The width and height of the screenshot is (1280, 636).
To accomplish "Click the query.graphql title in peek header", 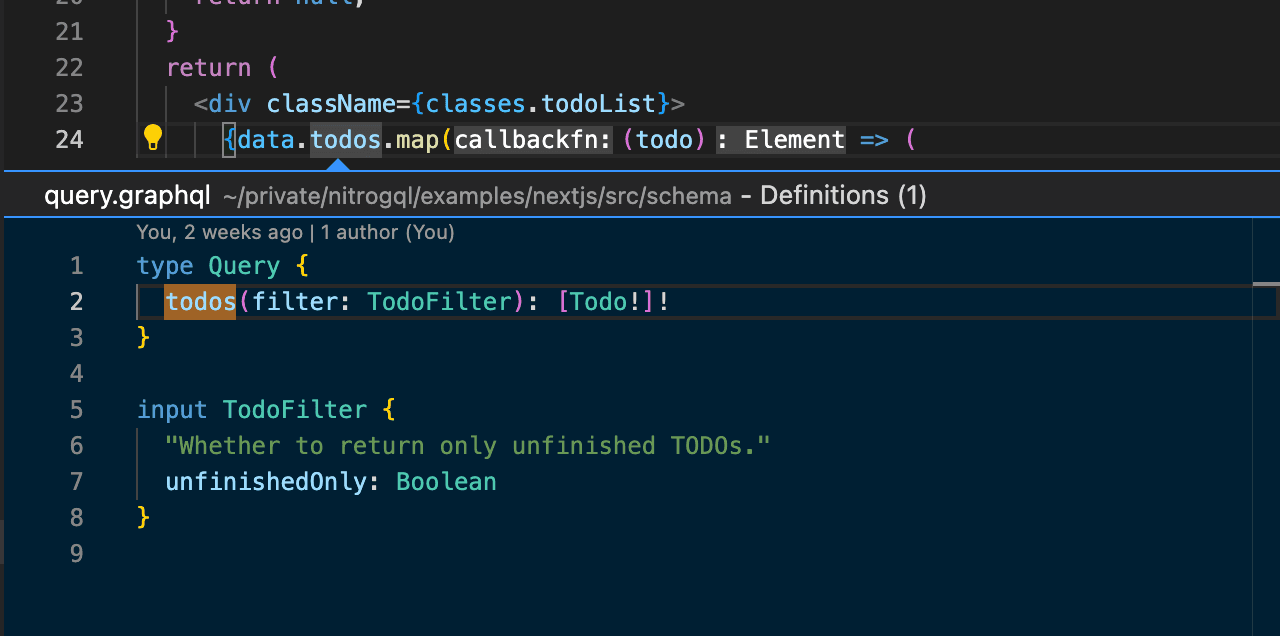I will point(127,195).
